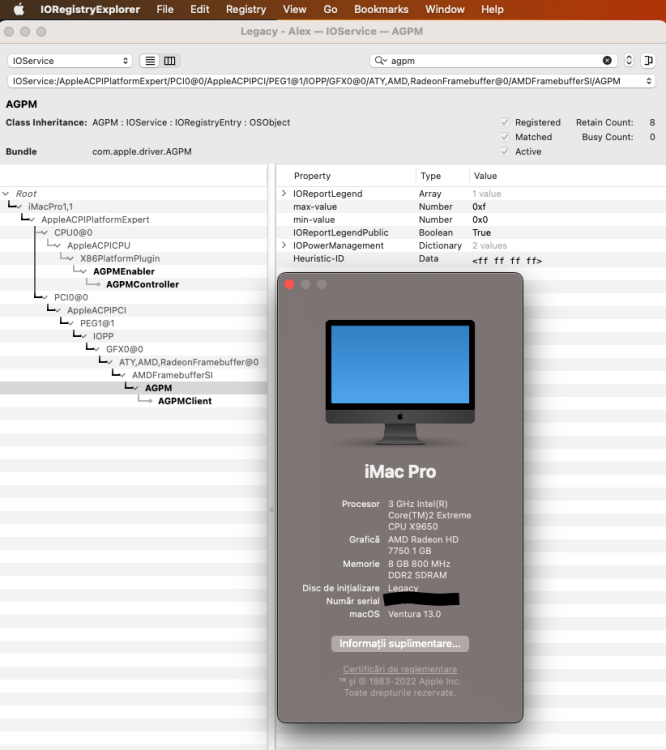Viewport: 666px width, 750px height.
Task: Open the Go menu
Action: 330,10
